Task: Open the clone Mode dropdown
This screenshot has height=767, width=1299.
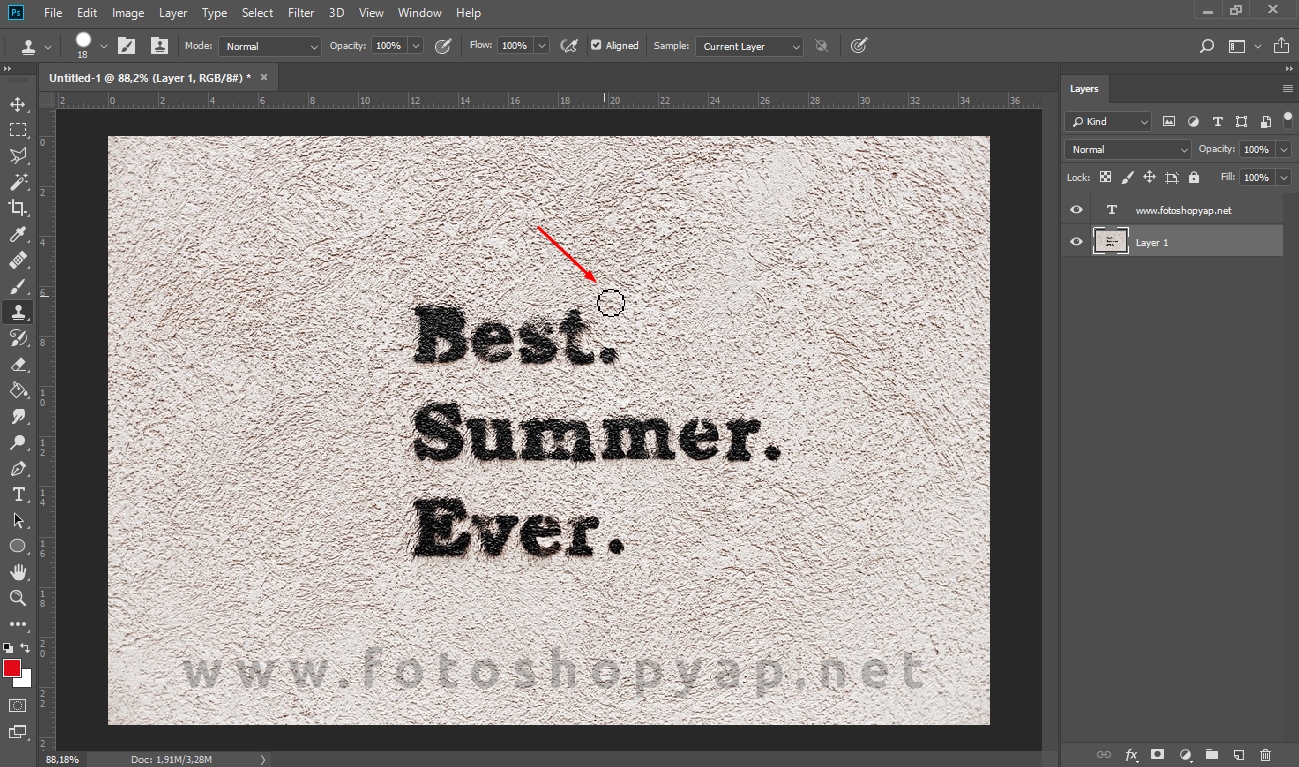Action: 270,46
